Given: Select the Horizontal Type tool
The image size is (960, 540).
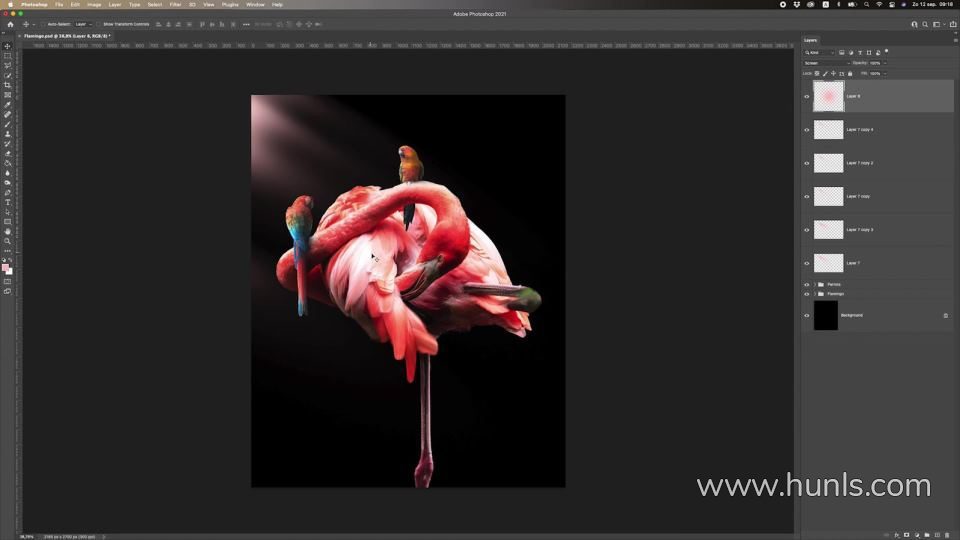Looking at the screenshot, I should point(7,202).
